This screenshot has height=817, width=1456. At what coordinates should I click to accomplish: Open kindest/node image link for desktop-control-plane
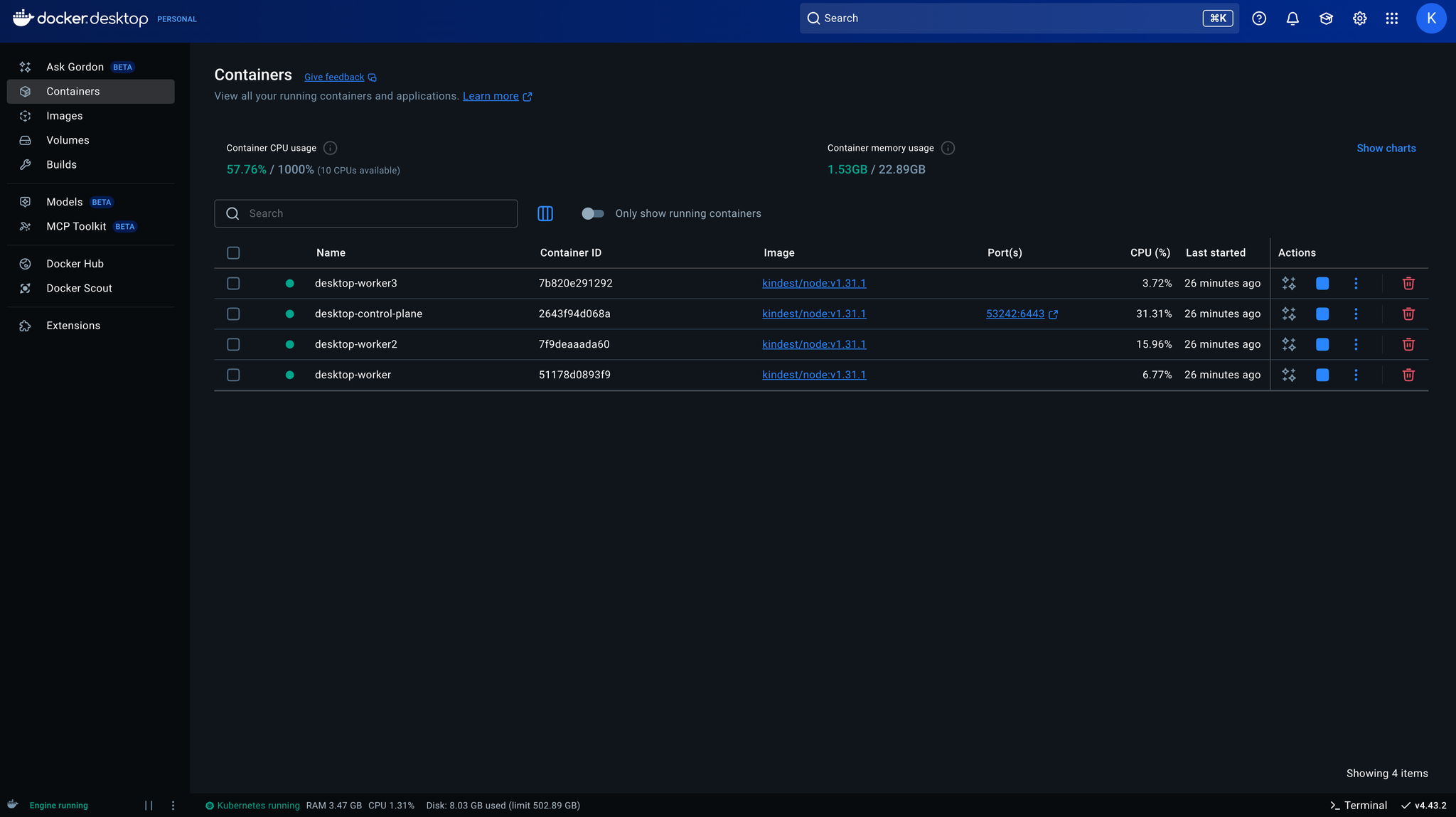pyautogui.click(x=814, y=314)
